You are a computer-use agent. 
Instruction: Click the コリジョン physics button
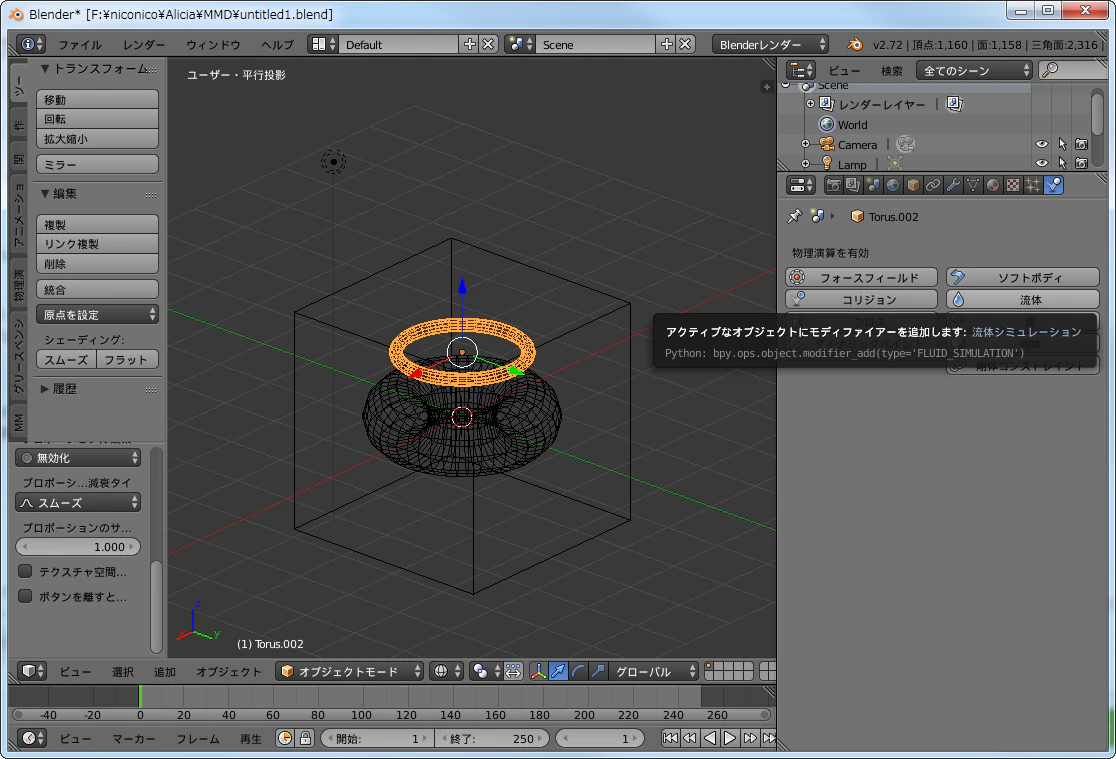(x=861, y=300)
